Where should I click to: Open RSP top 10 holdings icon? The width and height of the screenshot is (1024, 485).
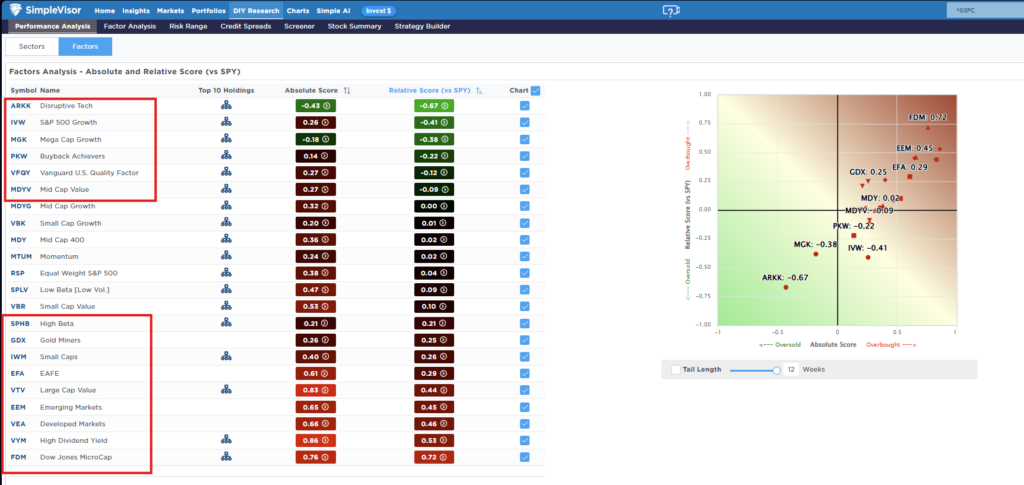226,273
